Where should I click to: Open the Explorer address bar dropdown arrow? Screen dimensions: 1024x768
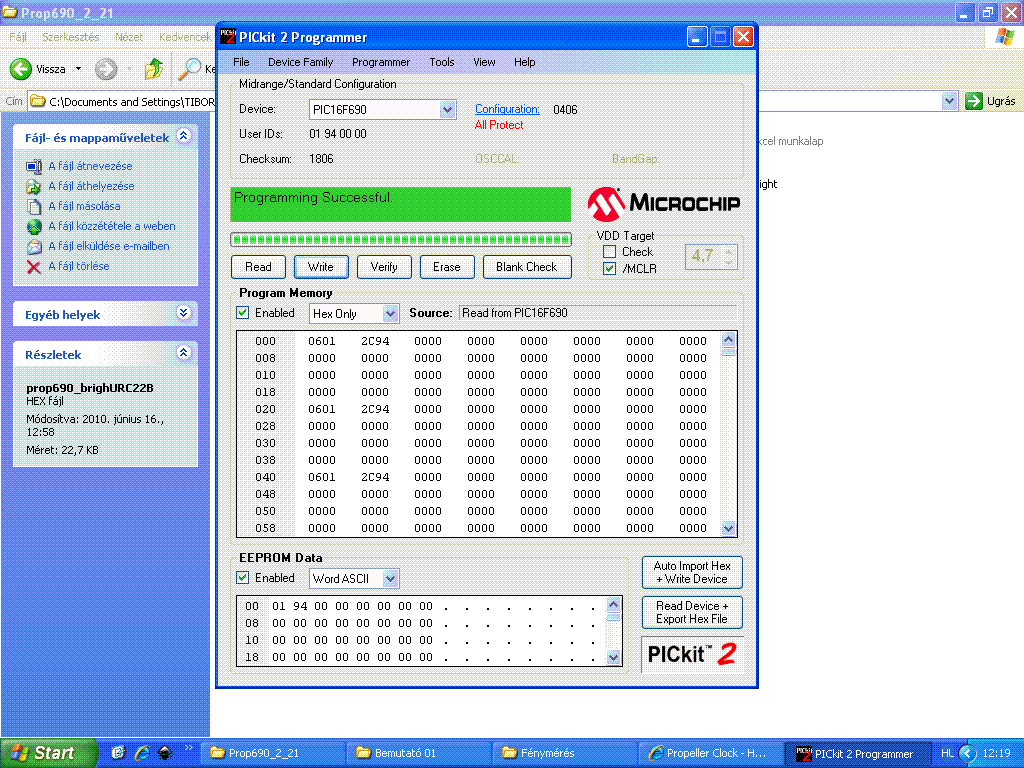[949, 101]
